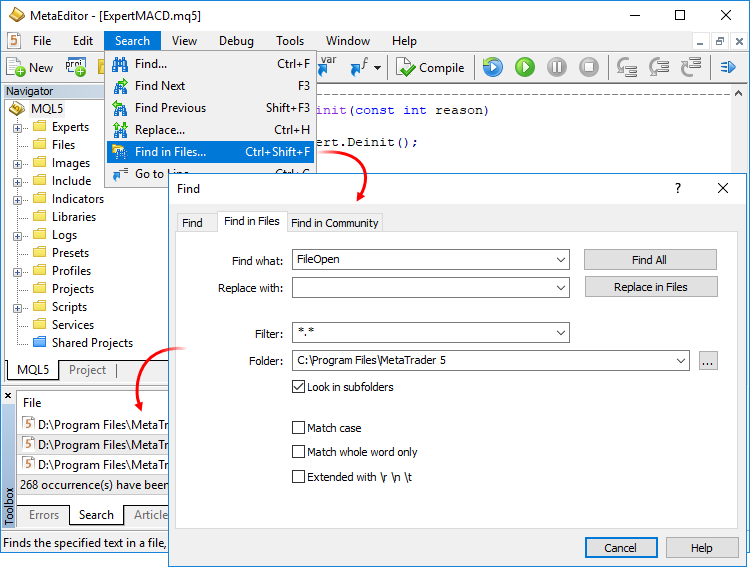This screenshot has height=567, width=750.
Task: Click the Replace in Files button
Action: pyautogui.click(x=651, y=287)
